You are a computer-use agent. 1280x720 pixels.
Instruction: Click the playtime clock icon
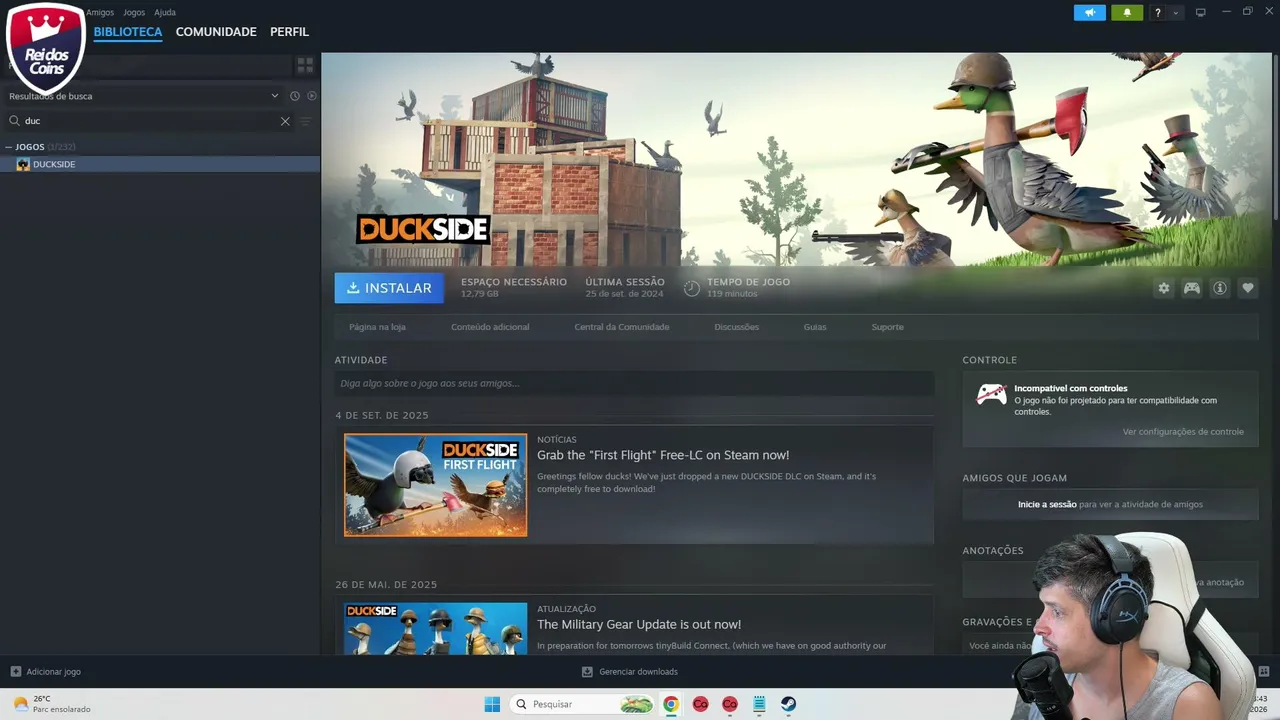[x=692, y=288]
